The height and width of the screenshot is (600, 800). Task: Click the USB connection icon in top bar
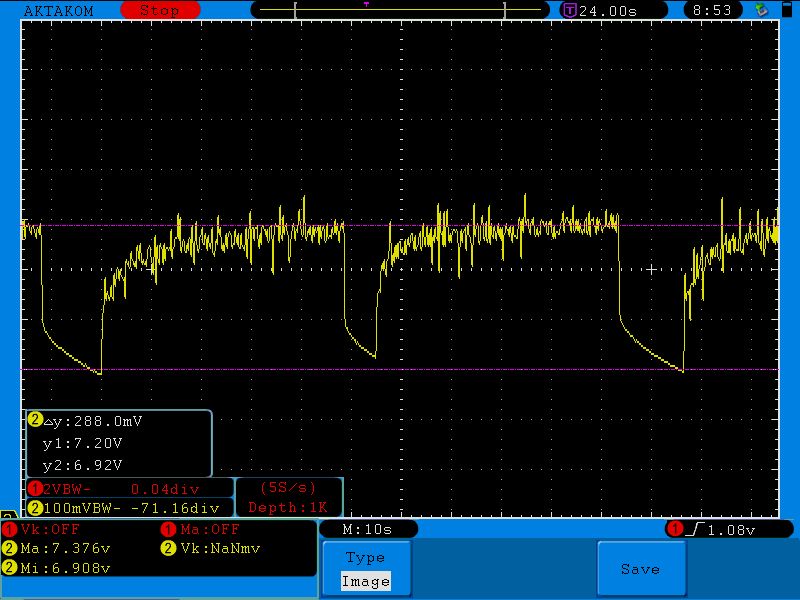[762, 10]
